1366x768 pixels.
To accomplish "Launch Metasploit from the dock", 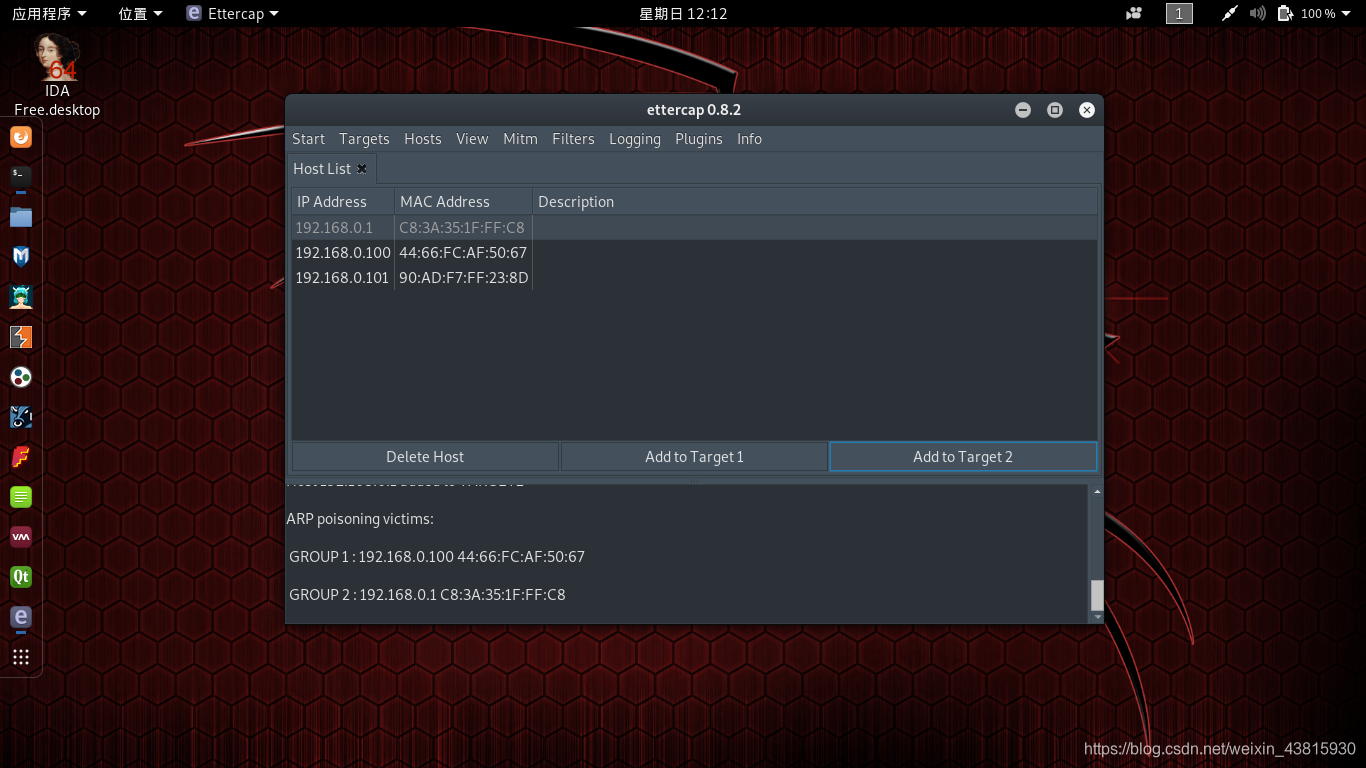I will pyautogui.click(x=21, y=257).
